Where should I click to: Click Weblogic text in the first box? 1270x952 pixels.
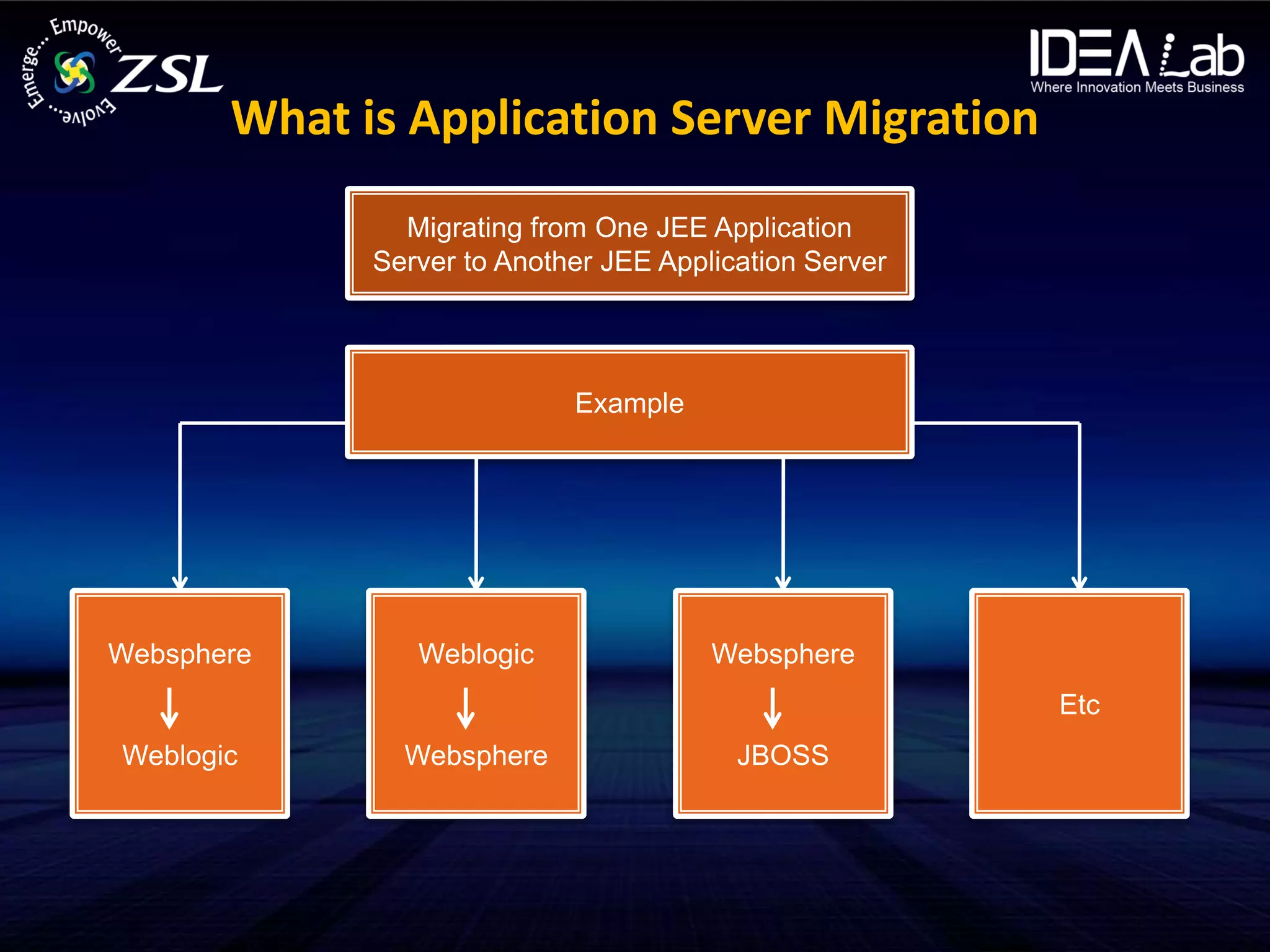[180, 756]
